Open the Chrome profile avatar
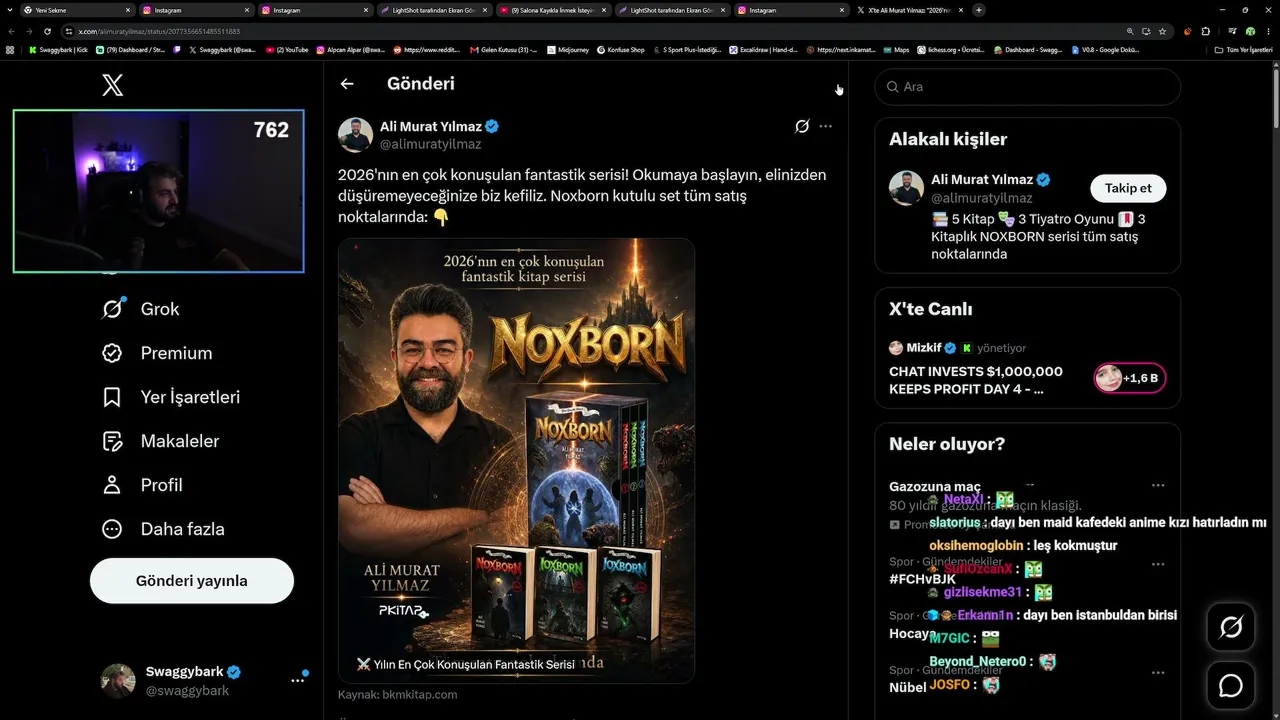Viewport: 1280px width, 720px height. (x=1250, y=31)
